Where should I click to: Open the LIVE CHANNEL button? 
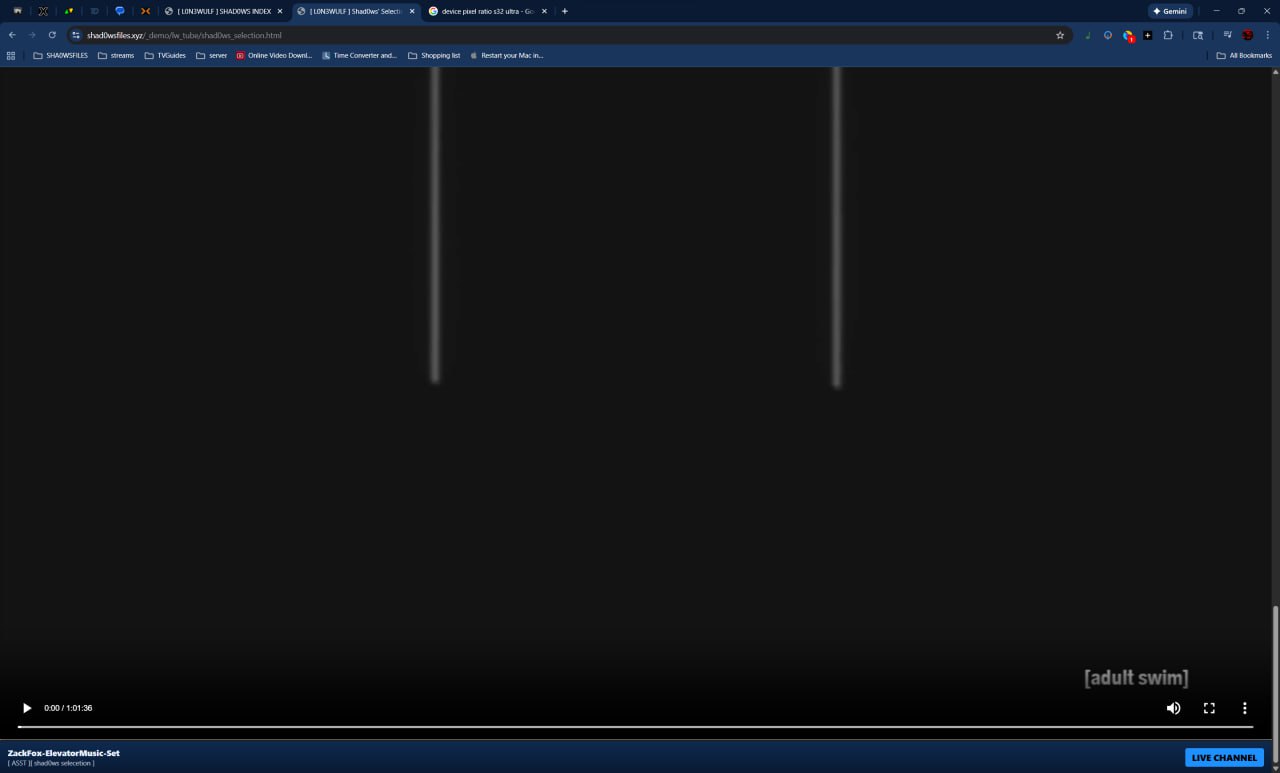tap(1224, 757)
